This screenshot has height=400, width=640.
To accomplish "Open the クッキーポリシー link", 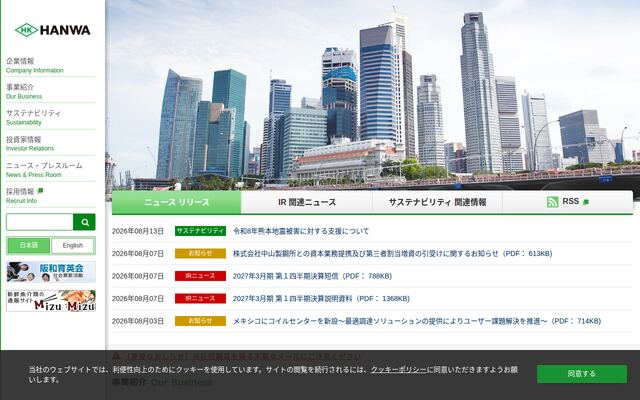I will click(398, 369).
